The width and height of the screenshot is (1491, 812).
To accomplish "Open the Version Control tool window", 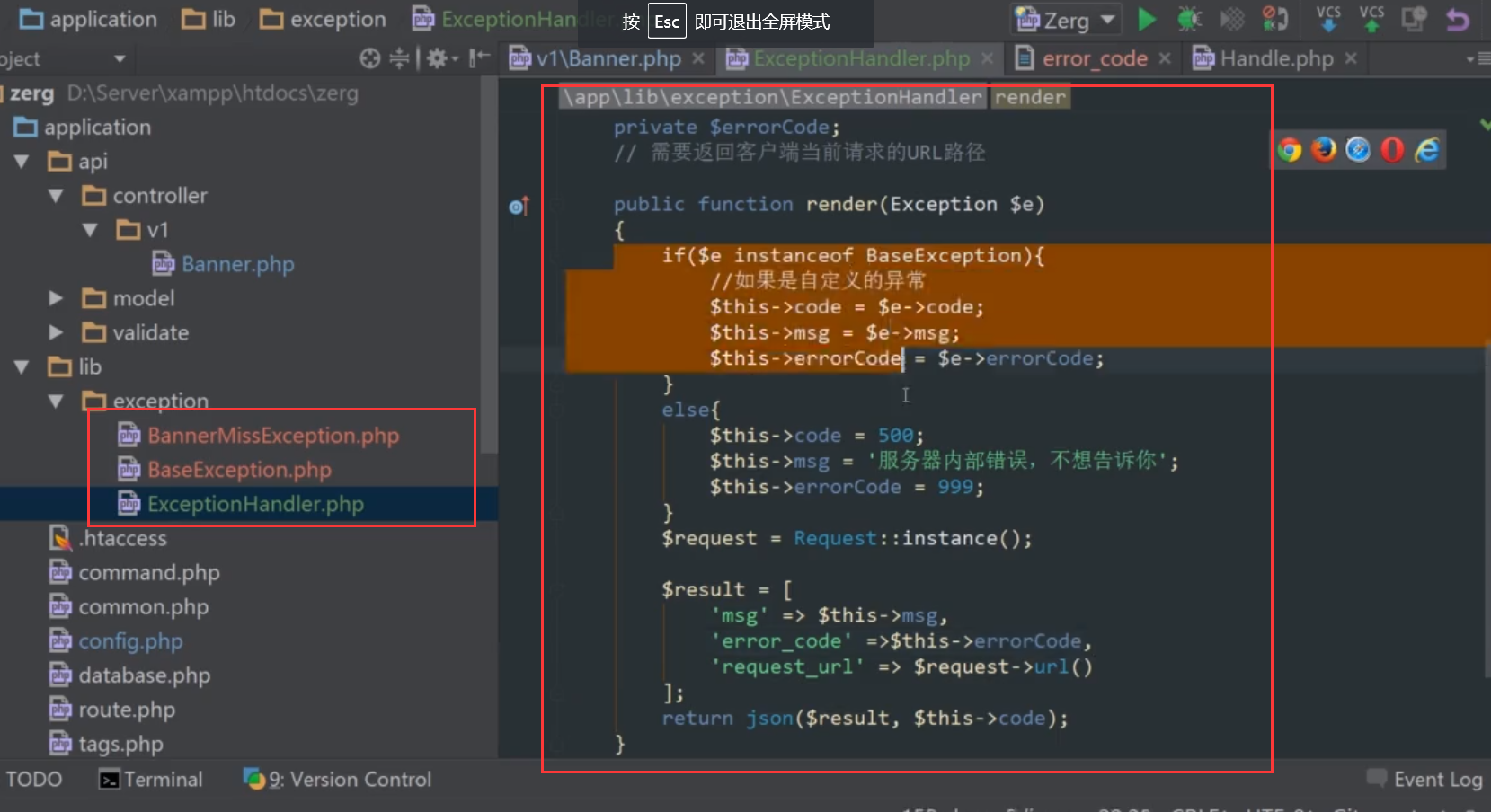I will pyautogui.click(x=338, y=780).
